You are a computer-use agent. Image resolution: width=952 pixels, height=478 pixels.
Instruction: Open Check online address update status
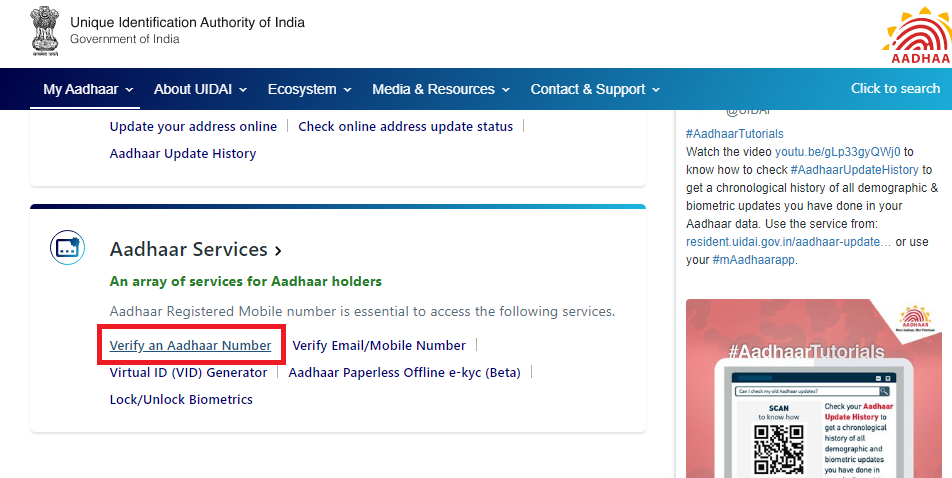406,126
